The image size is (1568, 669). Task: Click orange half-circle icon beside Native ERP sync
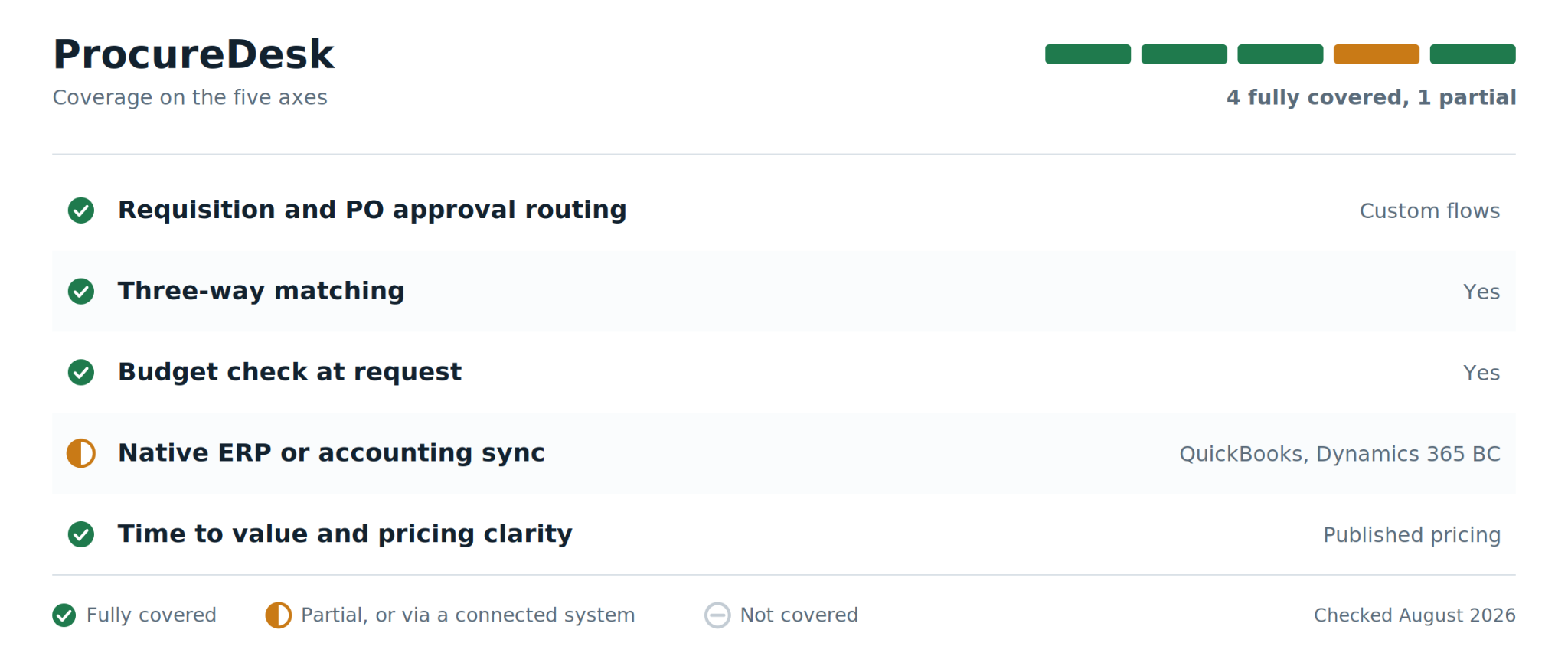coord(81,453)
